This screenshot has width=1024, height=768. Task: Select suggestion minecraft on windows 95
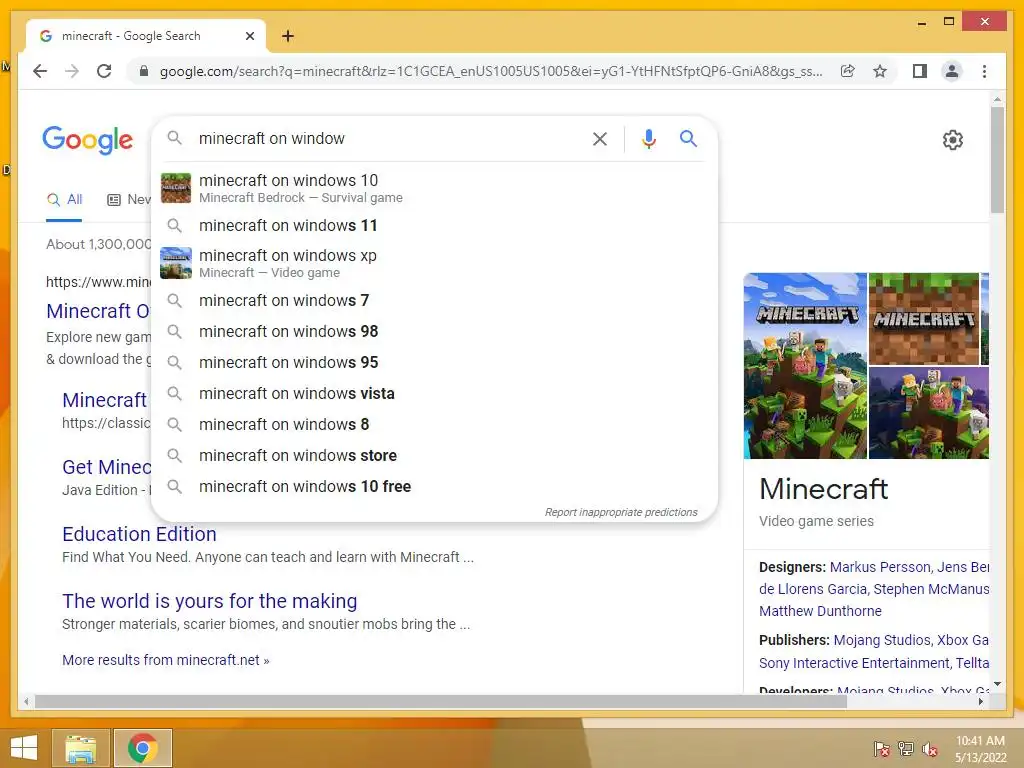click(434, 362)
